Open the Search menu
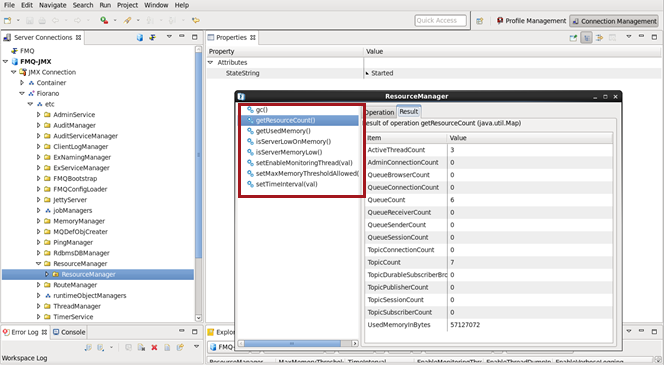The image size is (664, 365). tap(83, 5)
